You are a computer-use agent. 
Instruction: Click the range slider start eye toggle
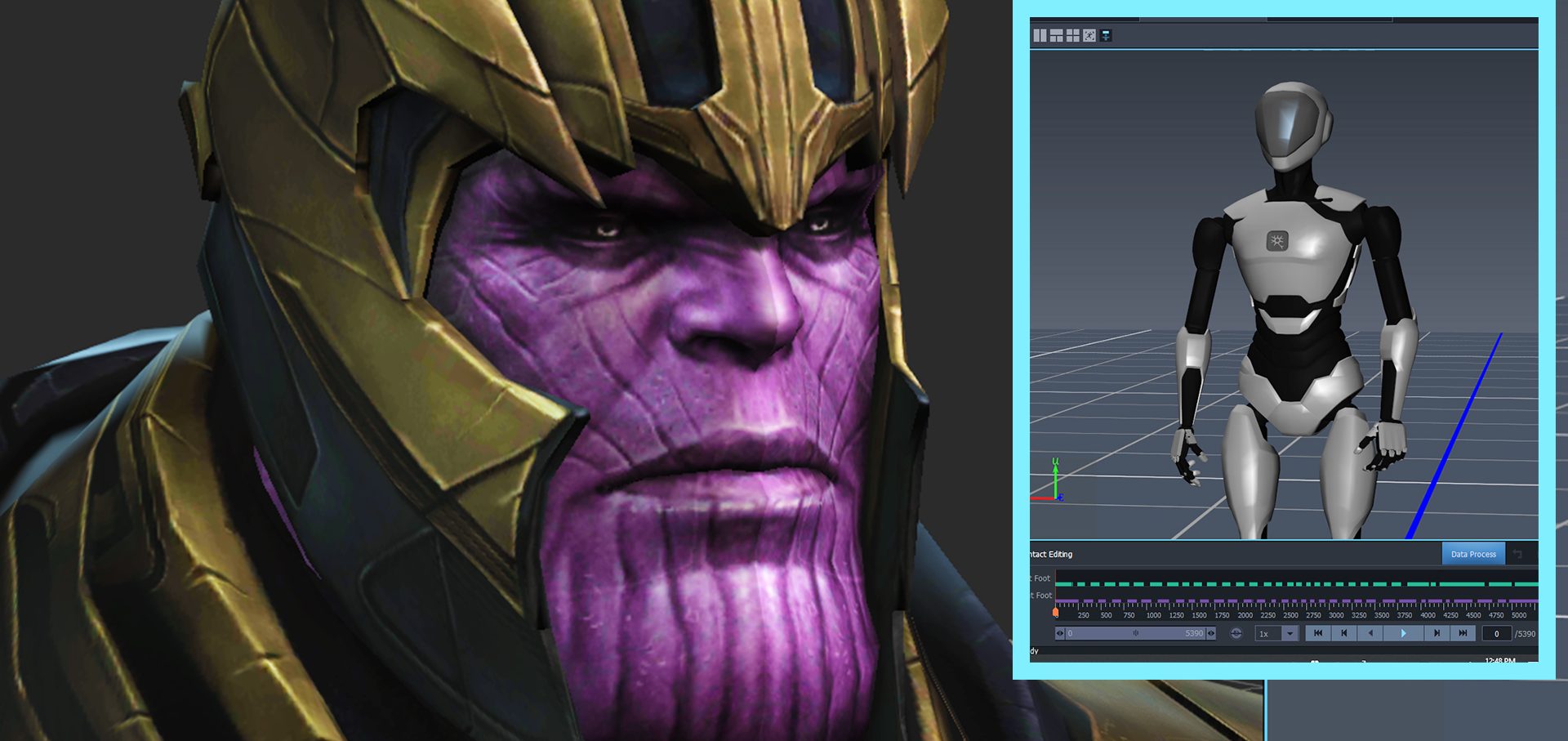point(1060,633)
